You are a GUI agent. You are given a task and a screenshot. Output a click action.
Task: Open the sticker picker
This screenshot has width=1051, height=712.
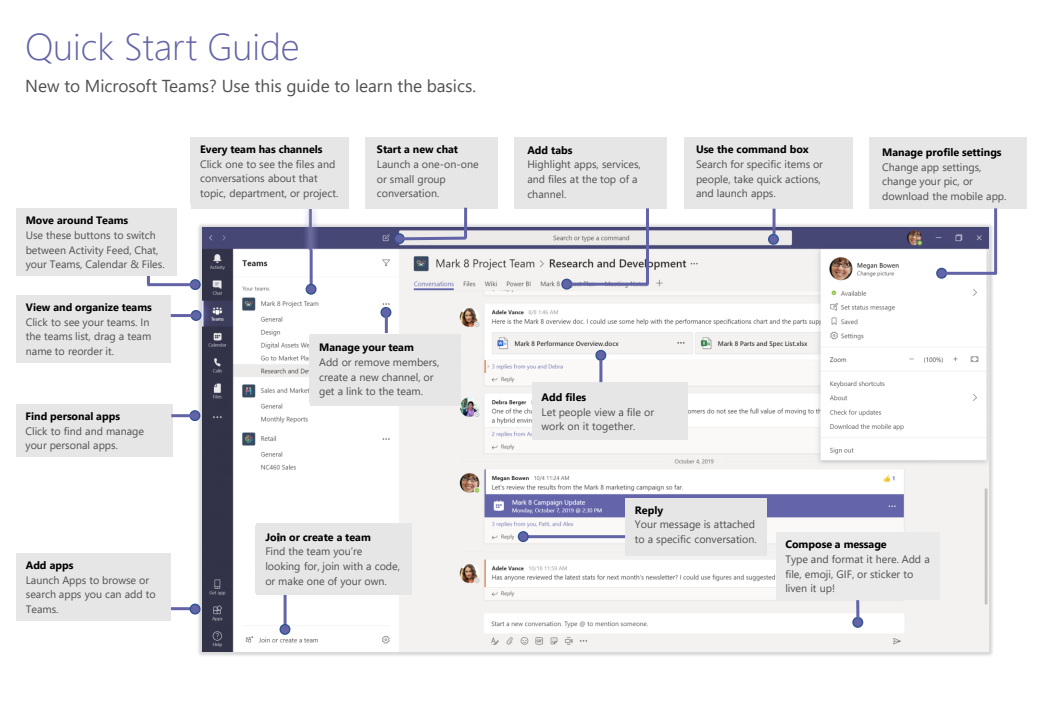click(554, 641)
